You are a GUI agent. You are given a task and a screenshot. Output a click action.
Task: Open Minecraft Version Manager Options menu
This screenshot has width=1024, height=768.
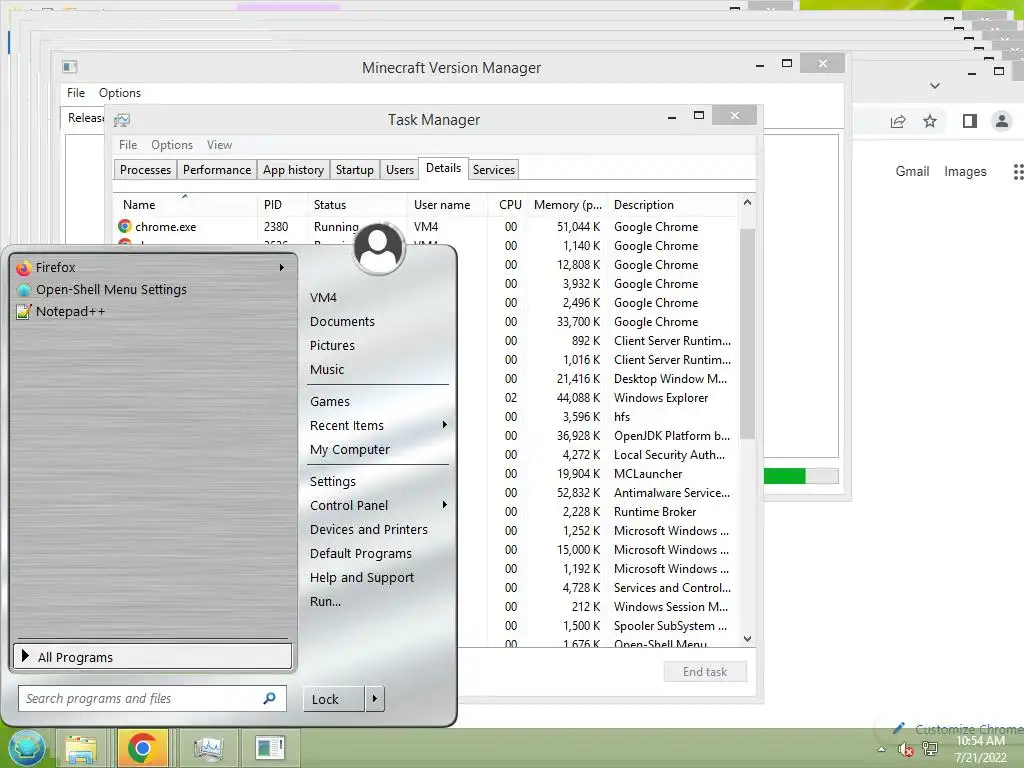pyautogui.click(x=120, y=93)
